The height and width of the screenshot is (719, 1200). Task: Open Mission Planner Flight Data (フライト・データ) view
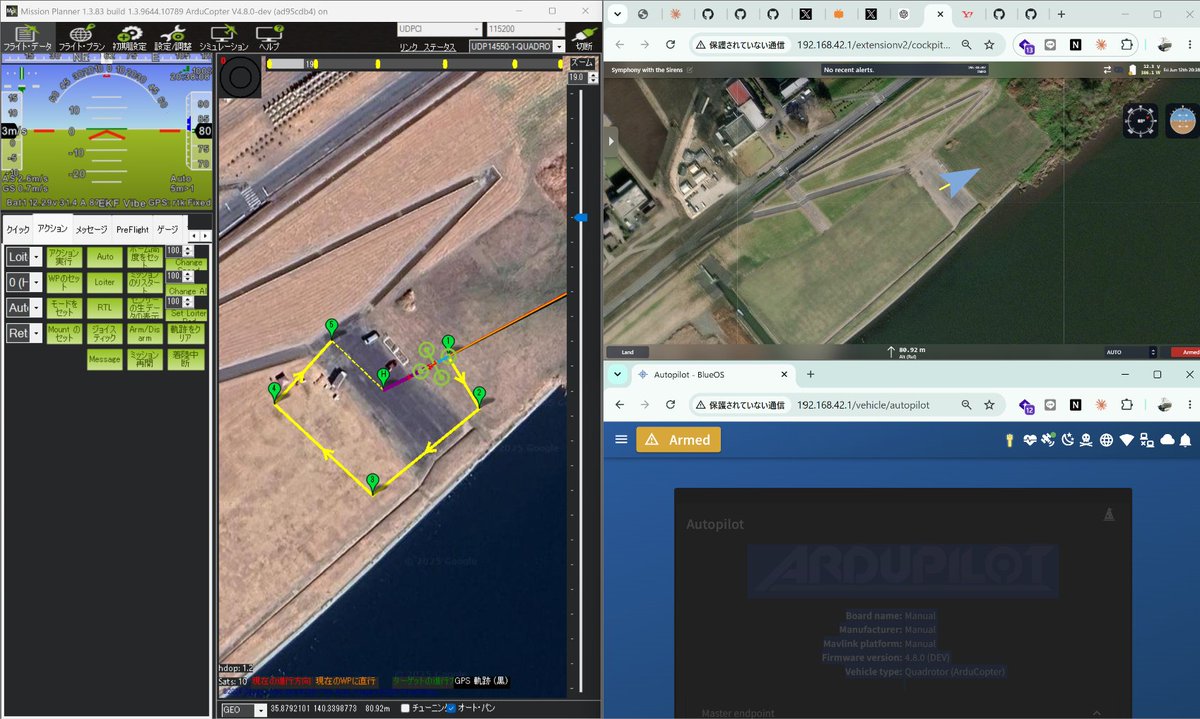(27, 37)
